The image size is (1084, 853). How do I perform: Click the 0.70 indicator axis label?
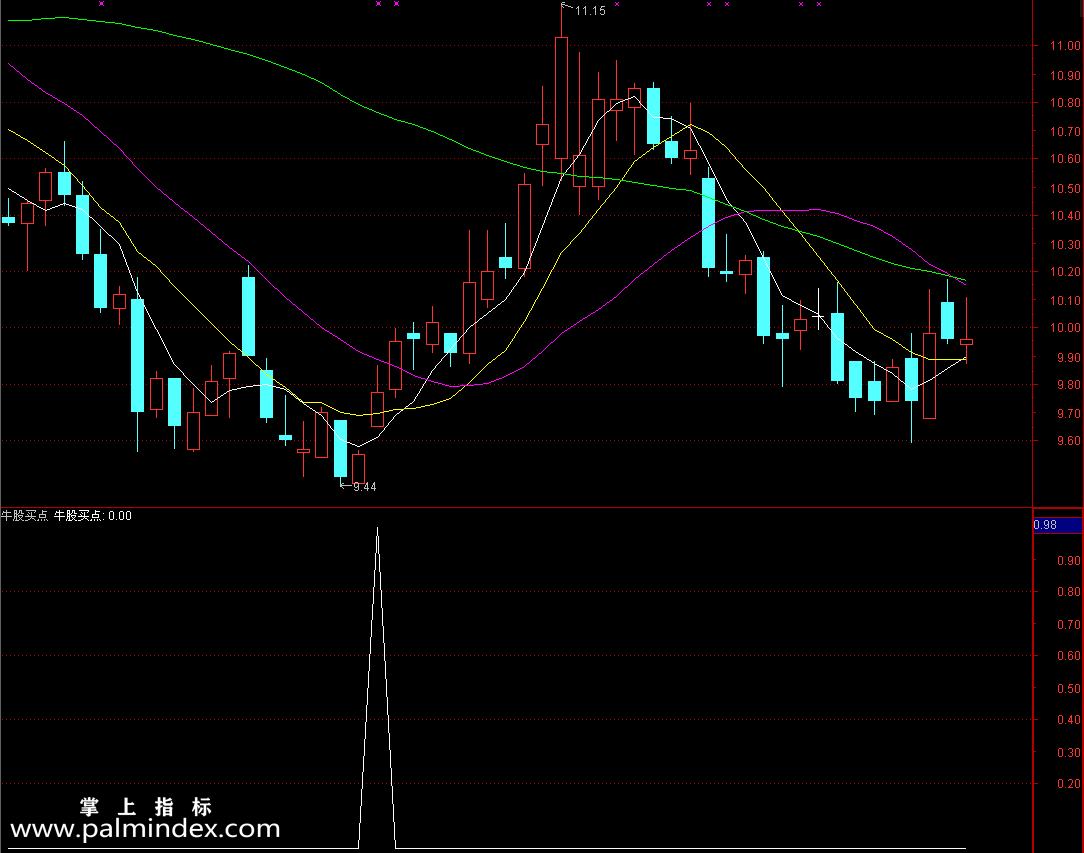(x=1069, y=624)
